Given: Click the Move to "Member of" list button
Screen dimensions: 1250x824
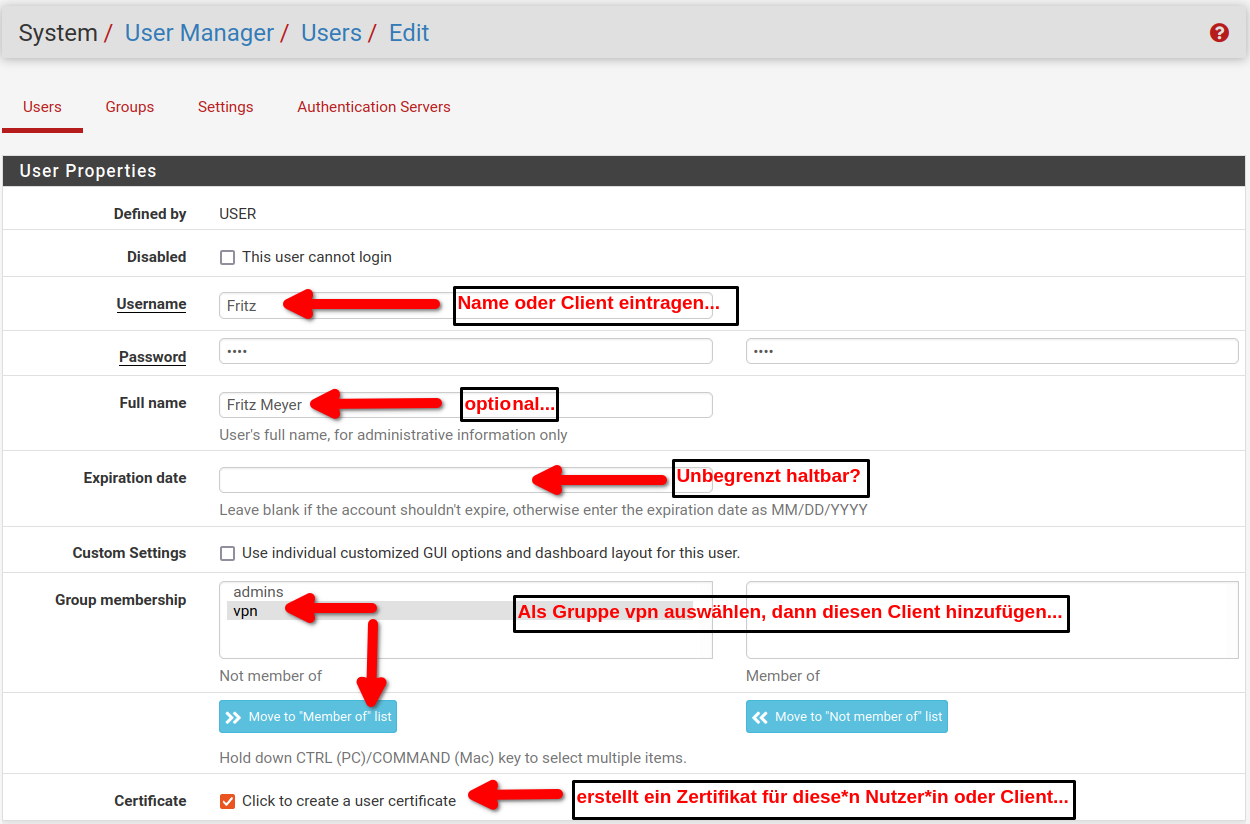Looking at the screenshot, I should 308,717.
